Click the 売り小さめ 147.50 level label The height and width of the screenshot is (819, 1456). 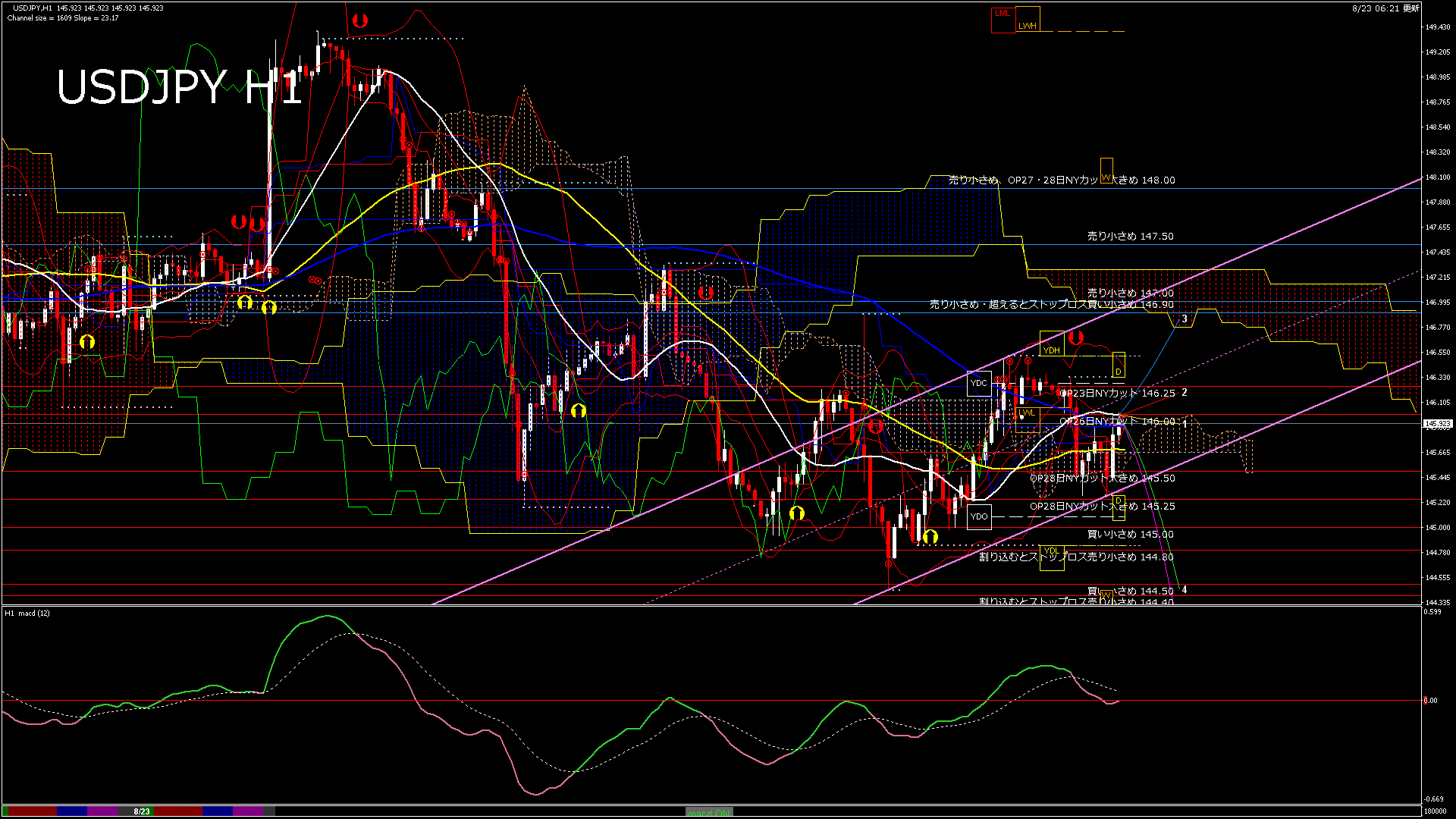pyautogui.click(x=1130, y=237)
